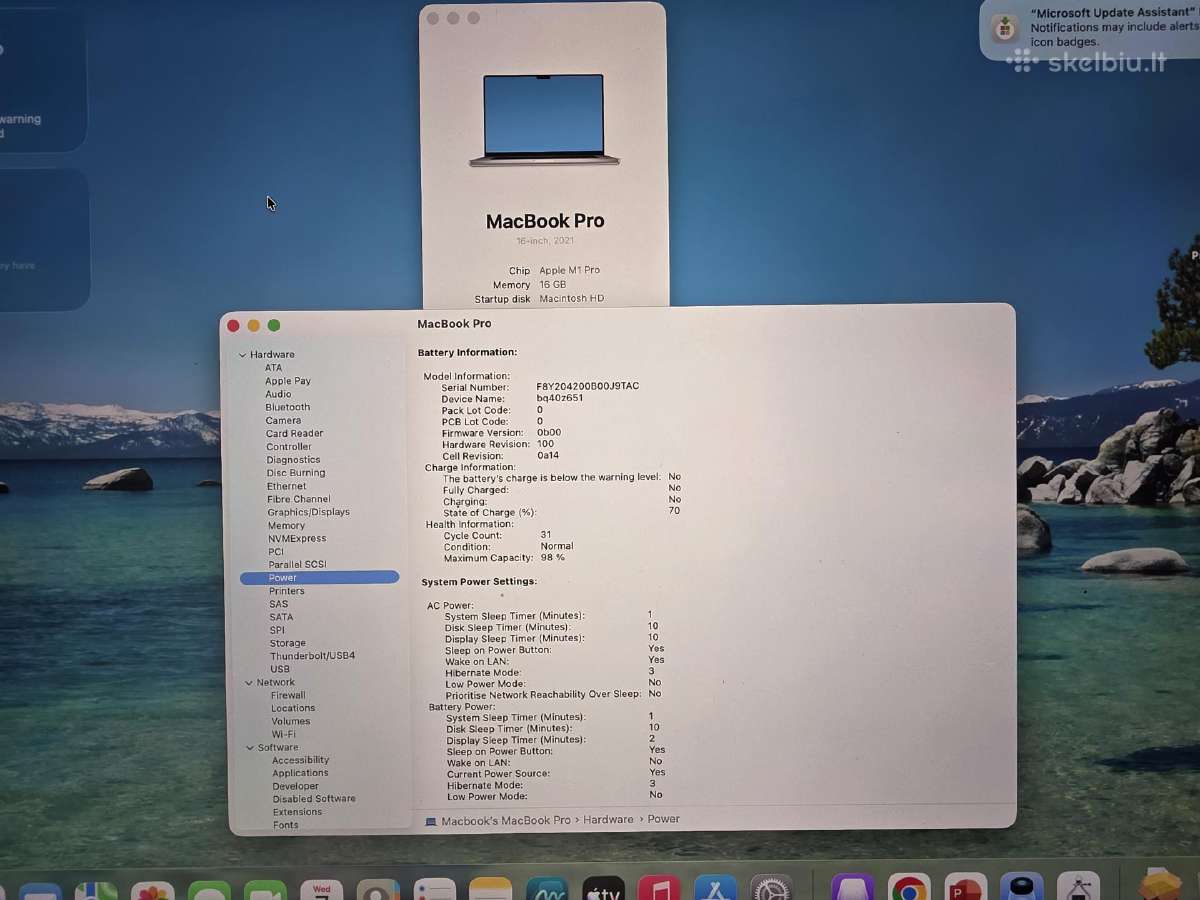Select NVMExpress in the sidebar

tap(297, 539)
